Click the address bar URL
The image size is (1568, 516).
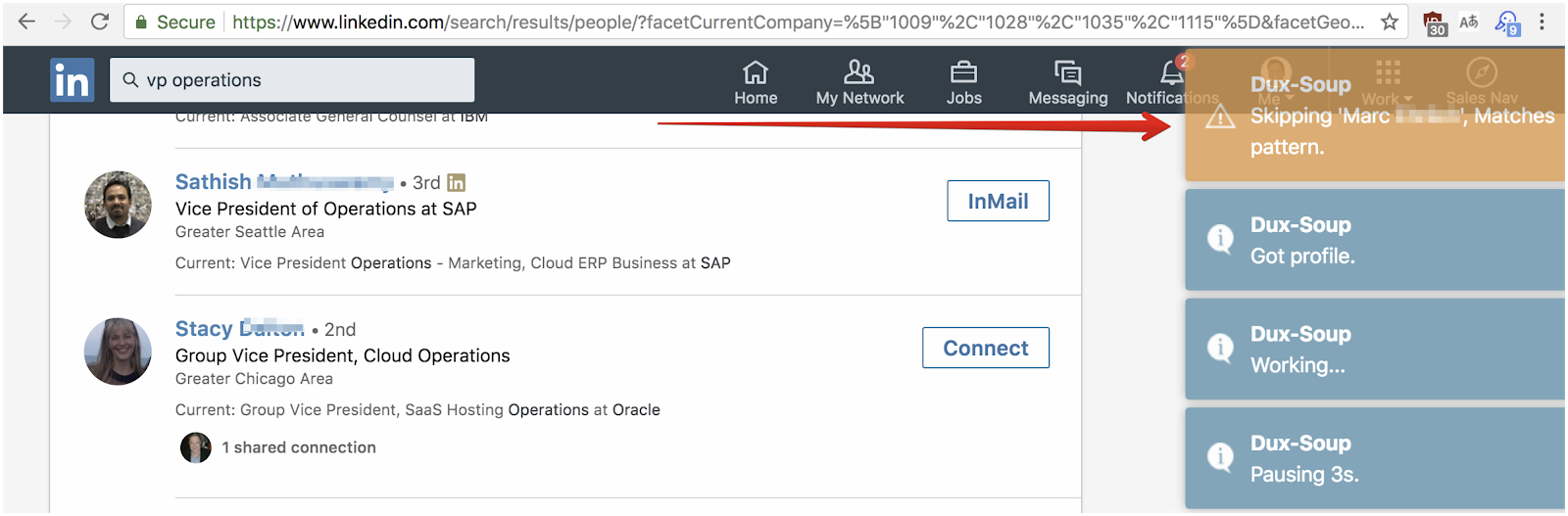pos(798,22)
